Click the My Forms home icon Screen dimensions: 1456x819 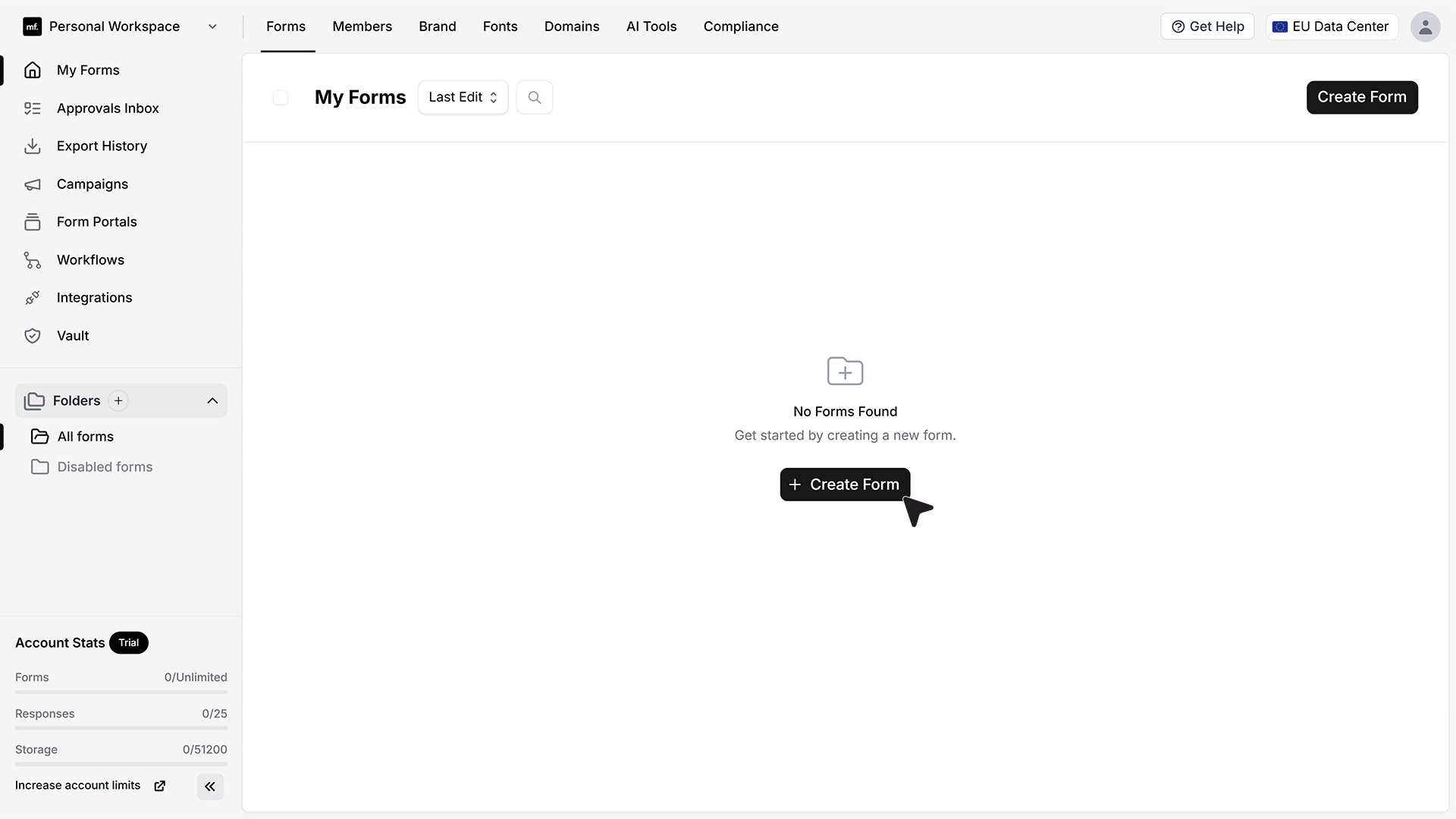[32, 70]
